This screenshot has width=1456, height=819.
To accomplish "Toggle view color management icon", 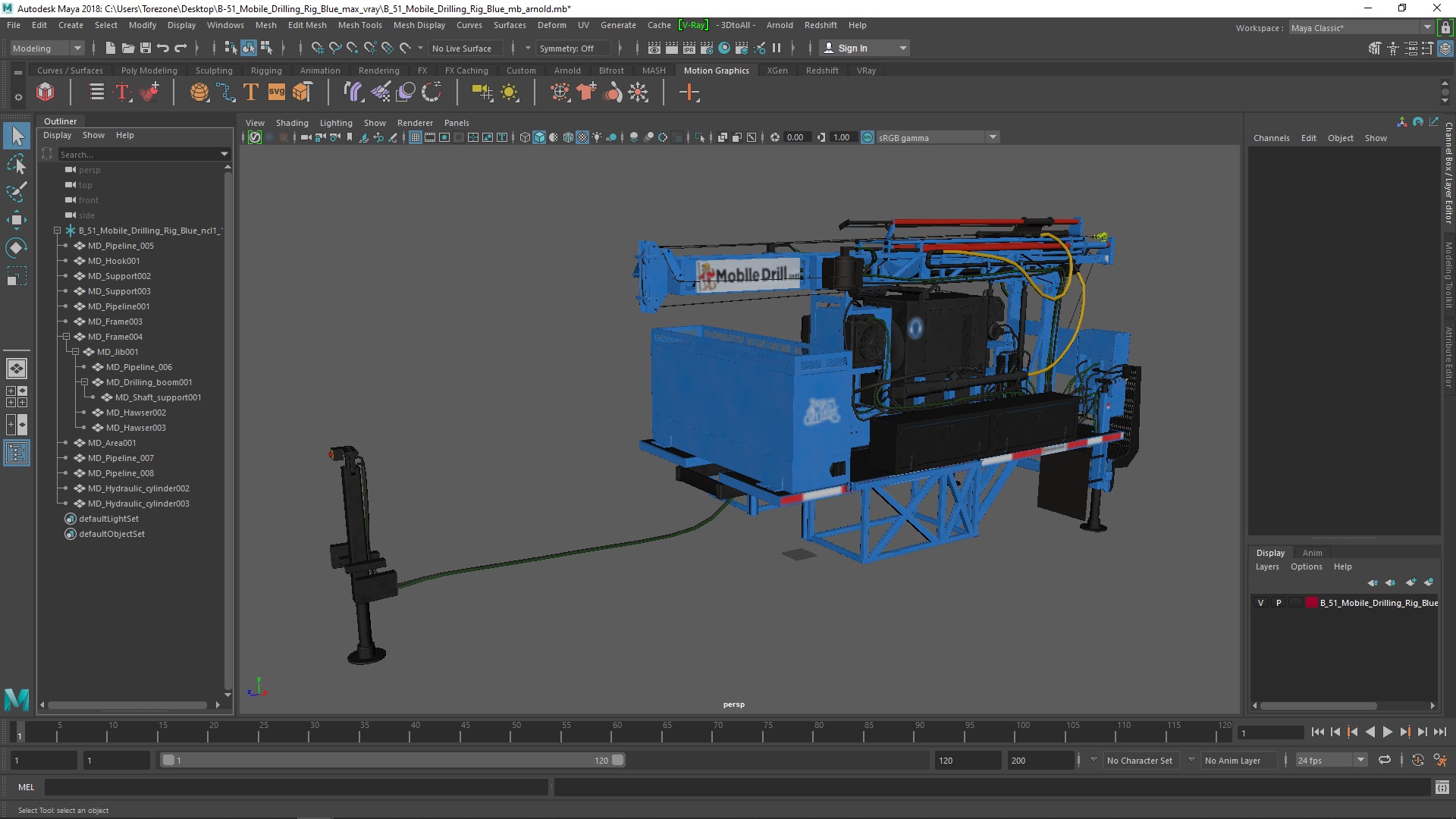I will 868,137.
